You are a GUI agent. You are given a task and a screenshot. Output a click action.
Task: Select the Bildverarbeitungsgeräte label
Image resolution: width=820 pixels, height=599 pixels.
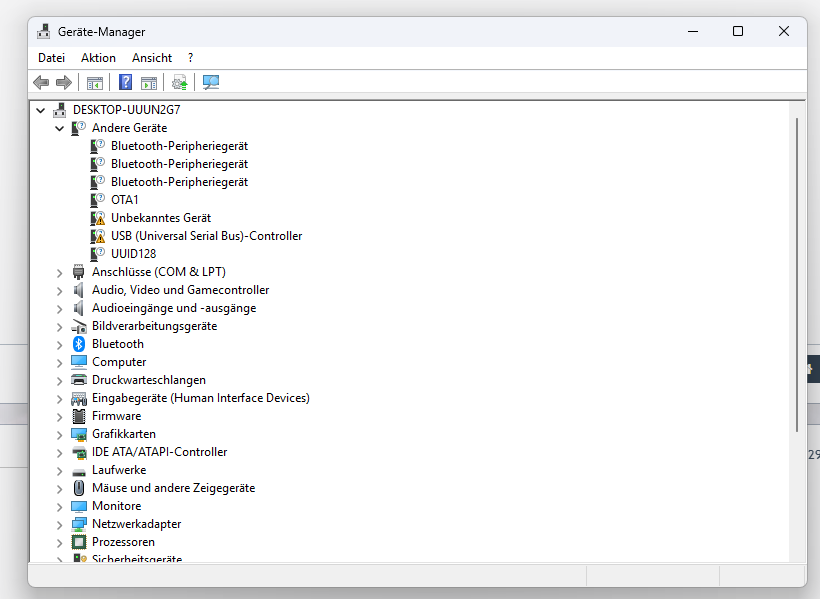154,326
